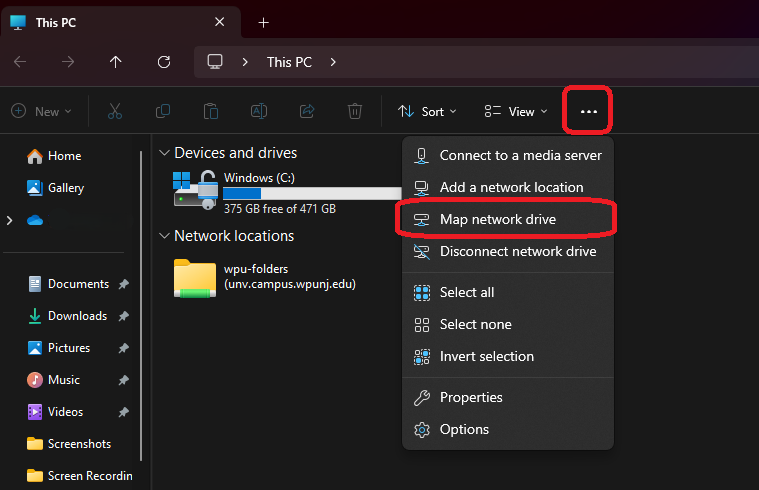This screenshot has width=759, height=490.
Task: Open the View dropdown
Action: (x=516, y=111)
